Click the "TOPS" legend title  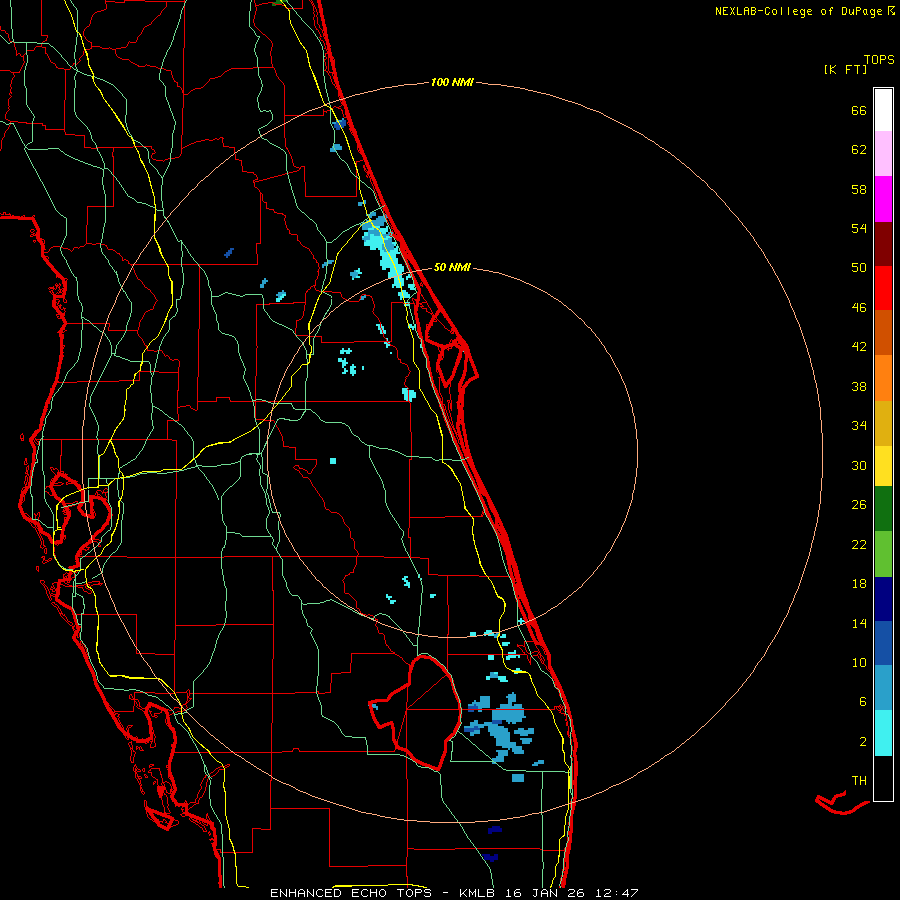coord(879,60)
